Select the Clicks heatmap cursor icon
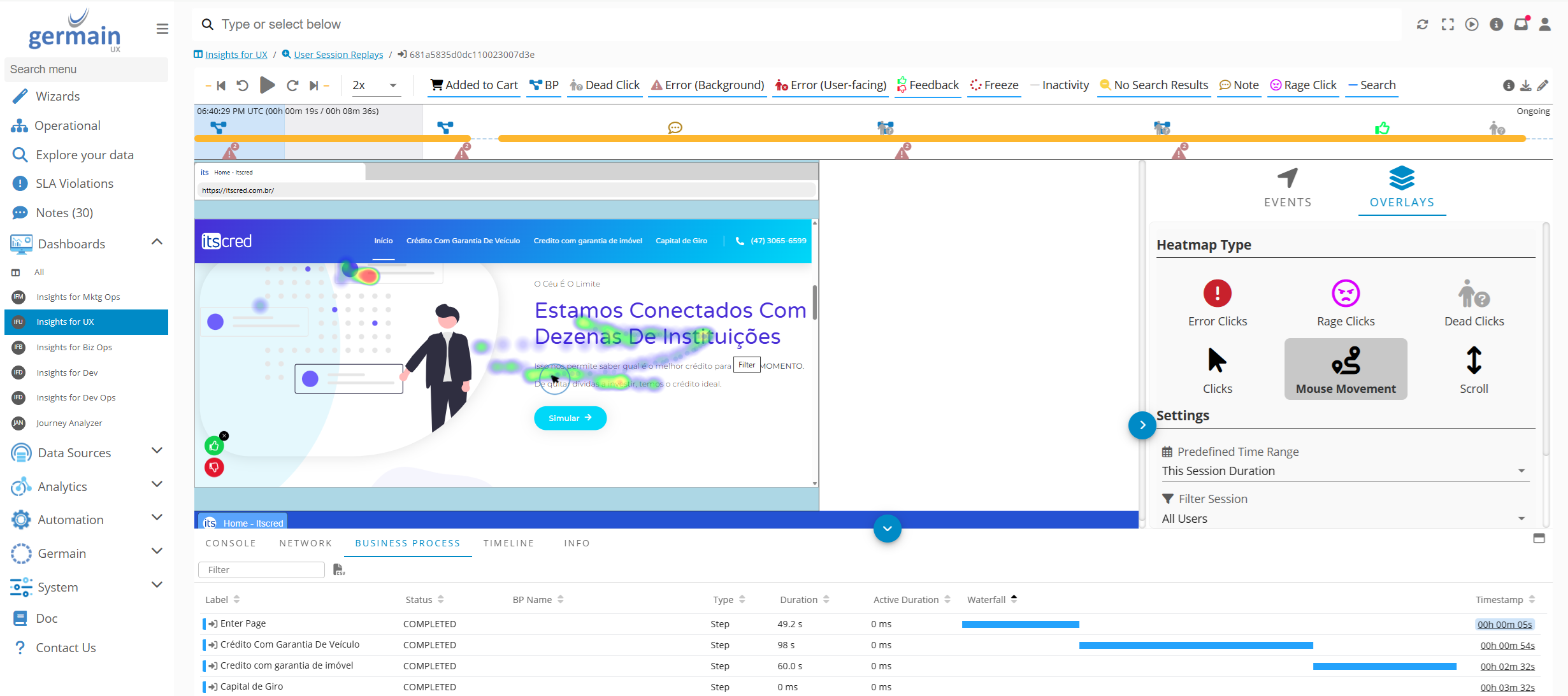The height and width of the screenshot is (696, 1568). (1217, 361)
